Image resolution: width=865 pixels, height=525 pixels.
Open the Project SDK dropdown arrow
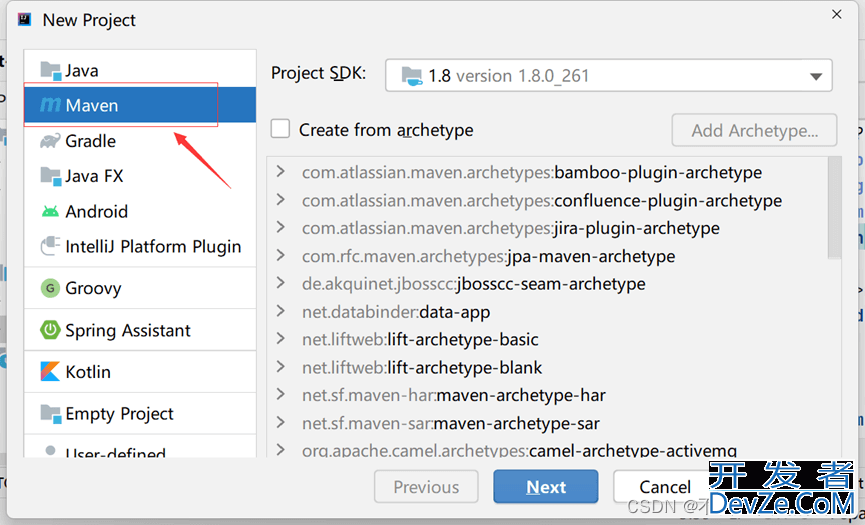pos(816,76)
